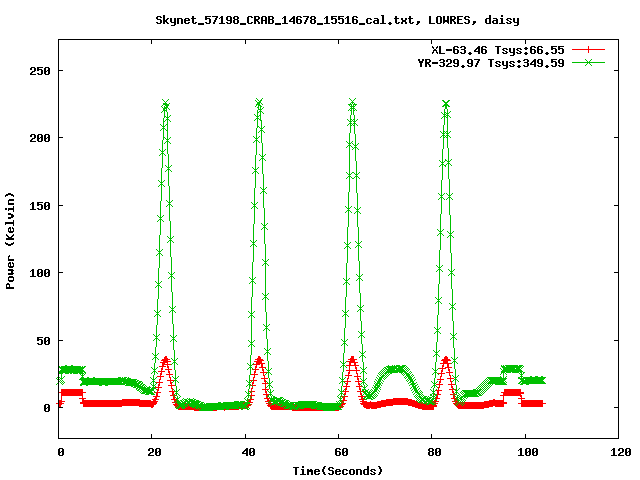Click the red peak near 83 seconds
Viewport: 640px width, 480px height.
coord(446,360)
